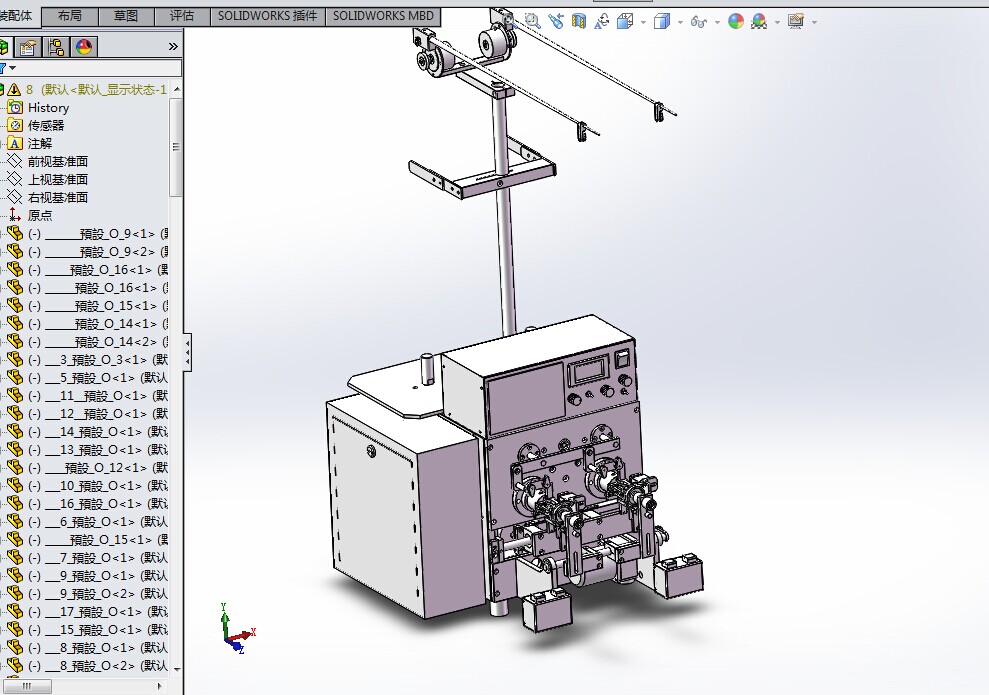Open the PropertyManager tab icon
989x695 pixels.
tap(28, 47)
